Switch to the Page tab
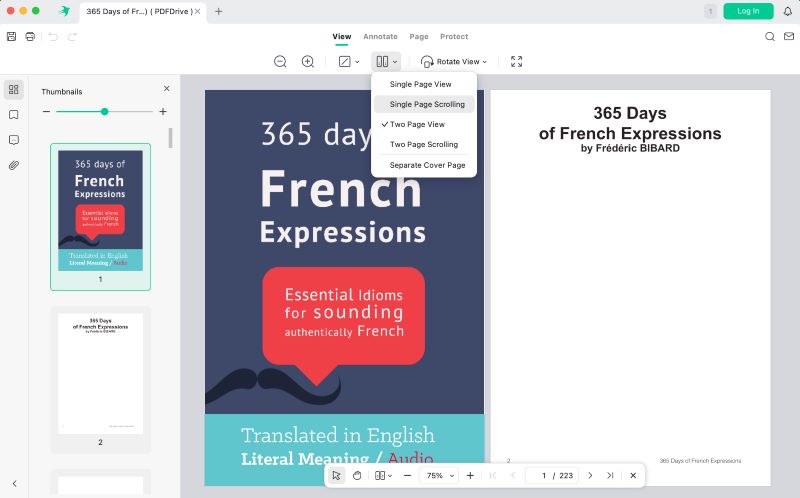Viewport: 800px width, 498px height. tap(419, 36)
